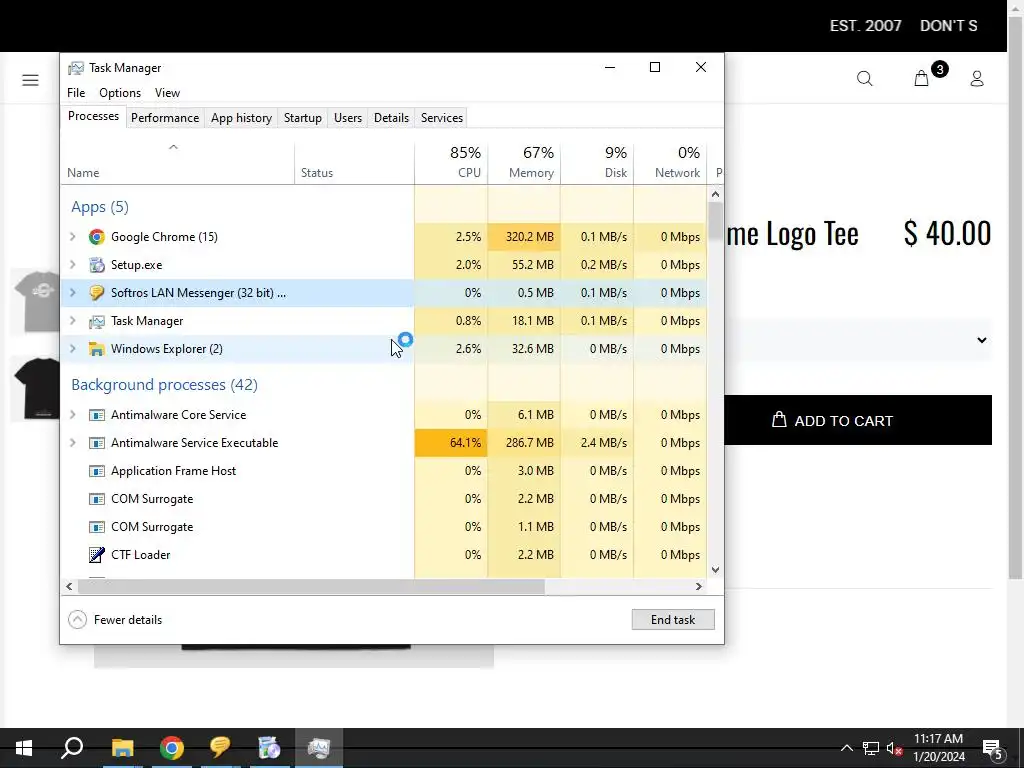Expand the Task Manager process group
This screenshot has width=1024, height=768.
72,321
